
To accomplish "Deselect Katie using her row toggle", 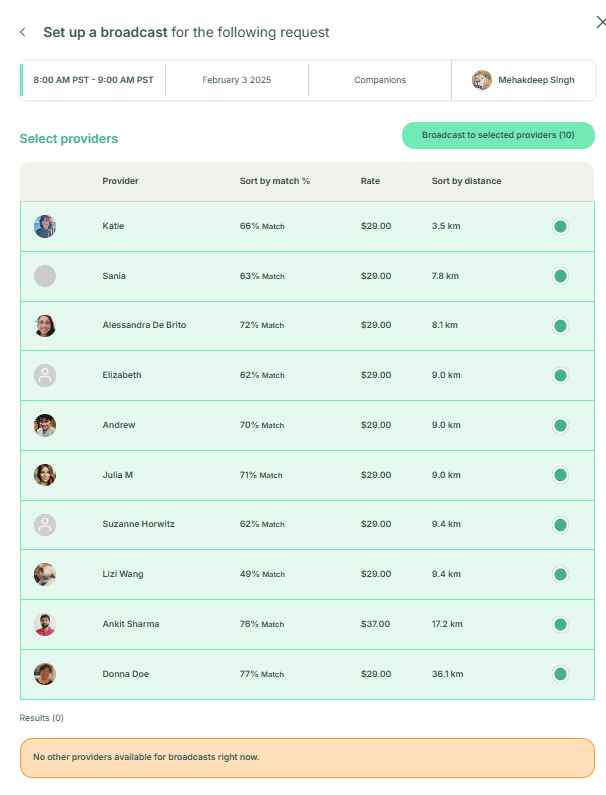I will (560, 226).
